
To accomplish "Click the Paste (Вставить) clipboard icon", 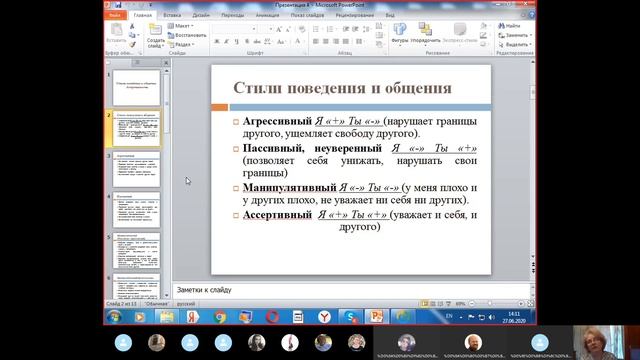I will pos(116,29).
